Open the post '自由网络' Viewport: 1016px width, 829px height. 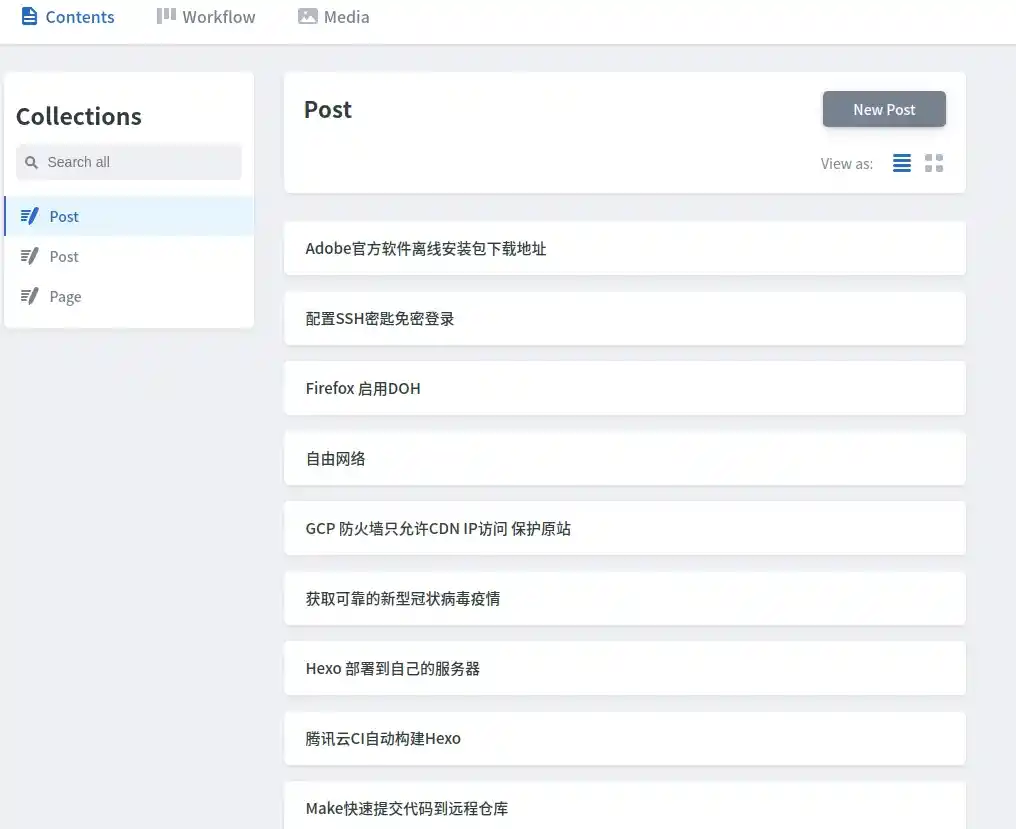(x=624, y=458)
